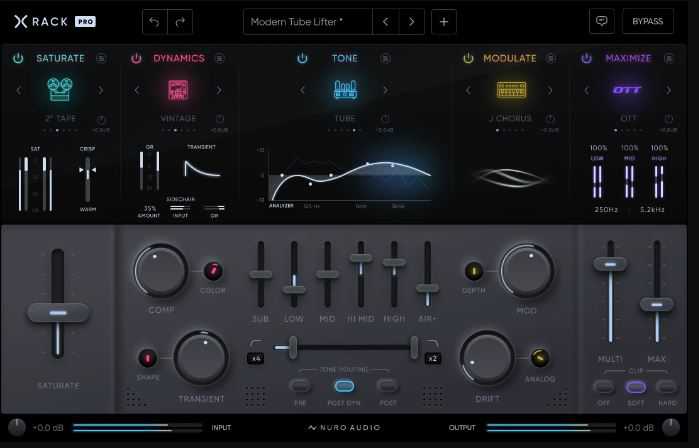Click the small dial beside 2" Tape label
The width and height of the screenshot is (699, 448).
(101, 119)
